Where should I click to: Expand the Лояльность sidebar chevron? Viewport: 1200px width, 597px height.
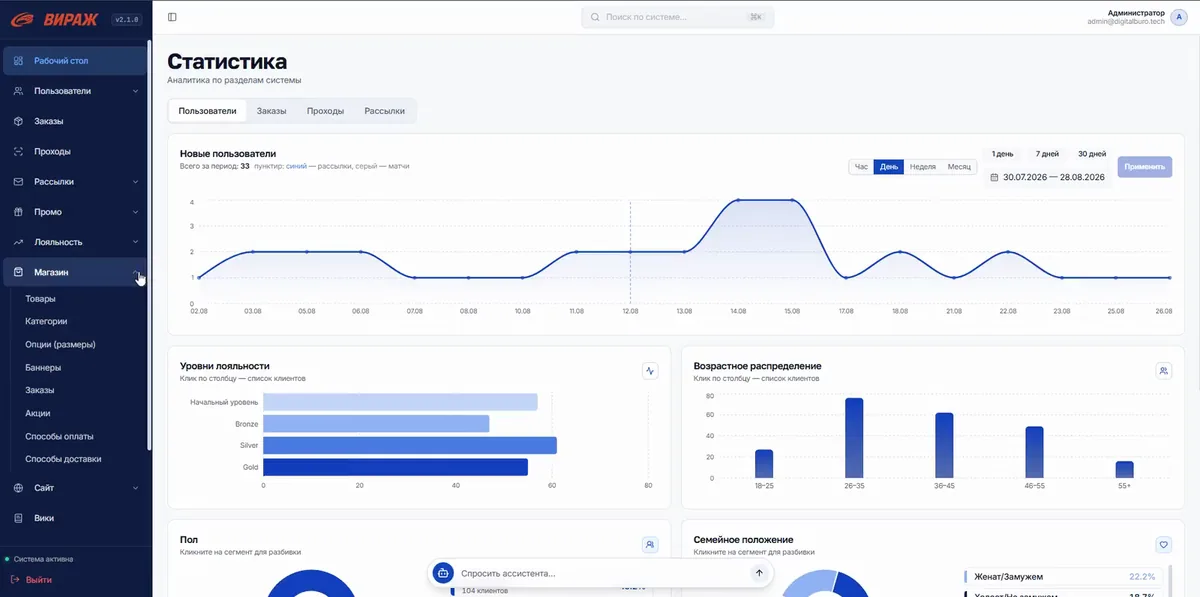point(135,242)
